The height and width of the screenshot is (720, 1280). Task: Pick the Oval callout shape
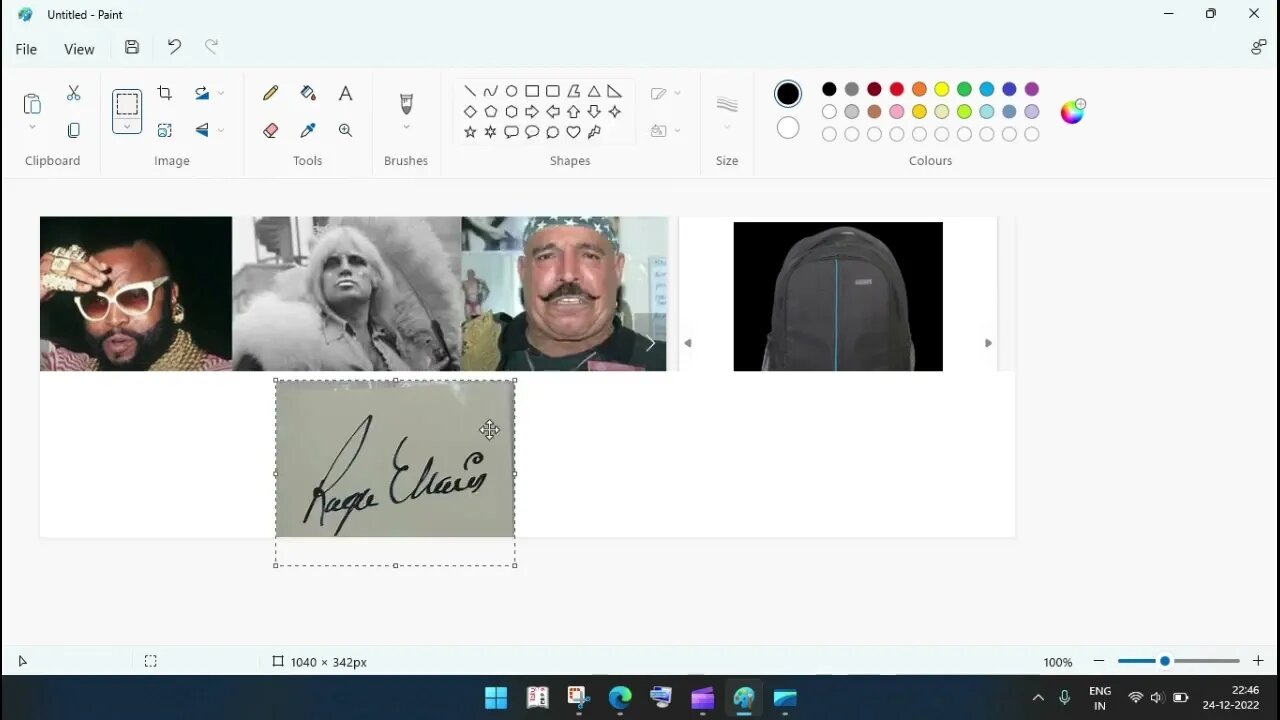point(532,132)
